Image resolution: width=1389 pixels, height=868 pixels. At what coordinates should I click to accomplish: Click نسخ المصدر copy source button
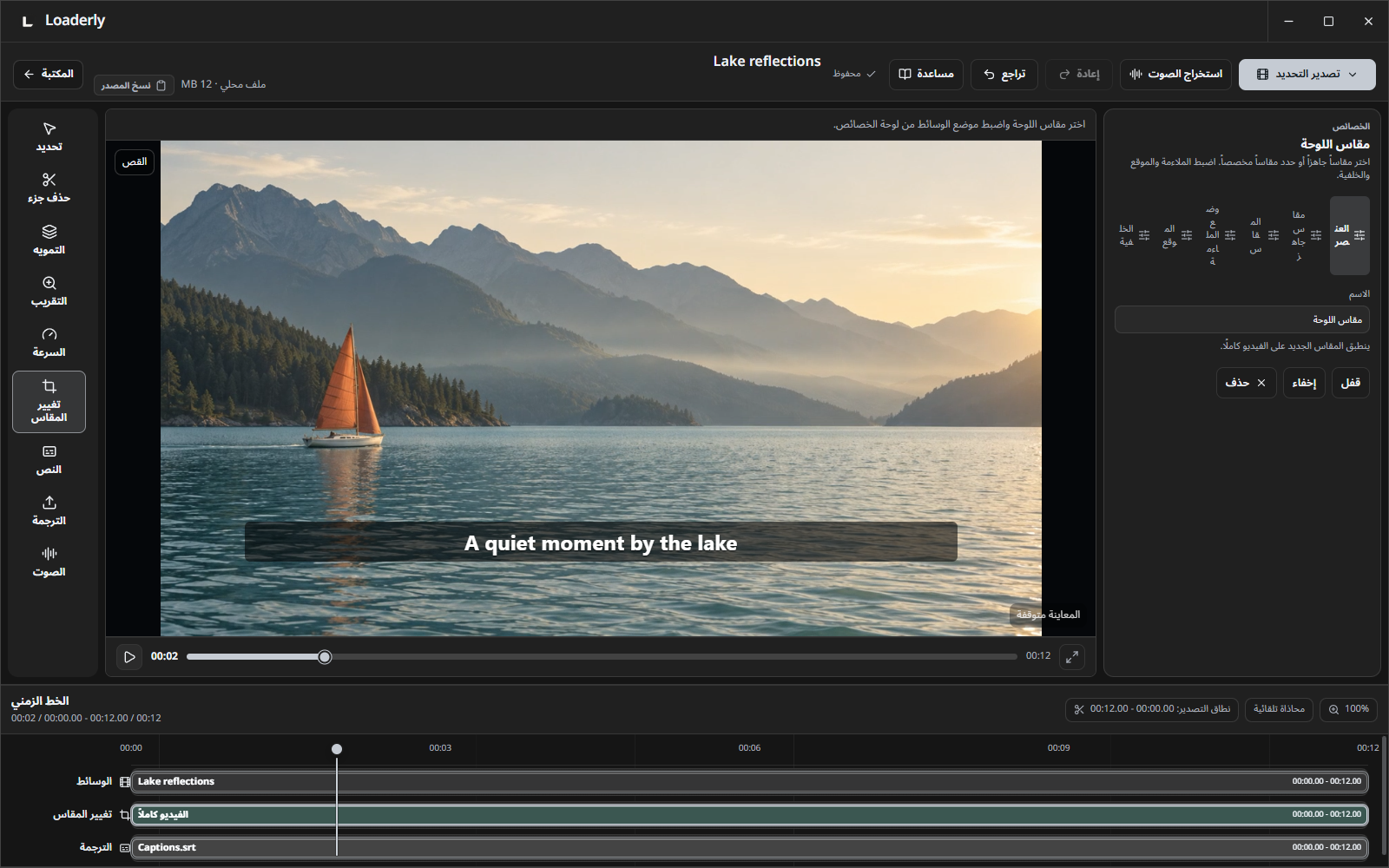(134, 85)
